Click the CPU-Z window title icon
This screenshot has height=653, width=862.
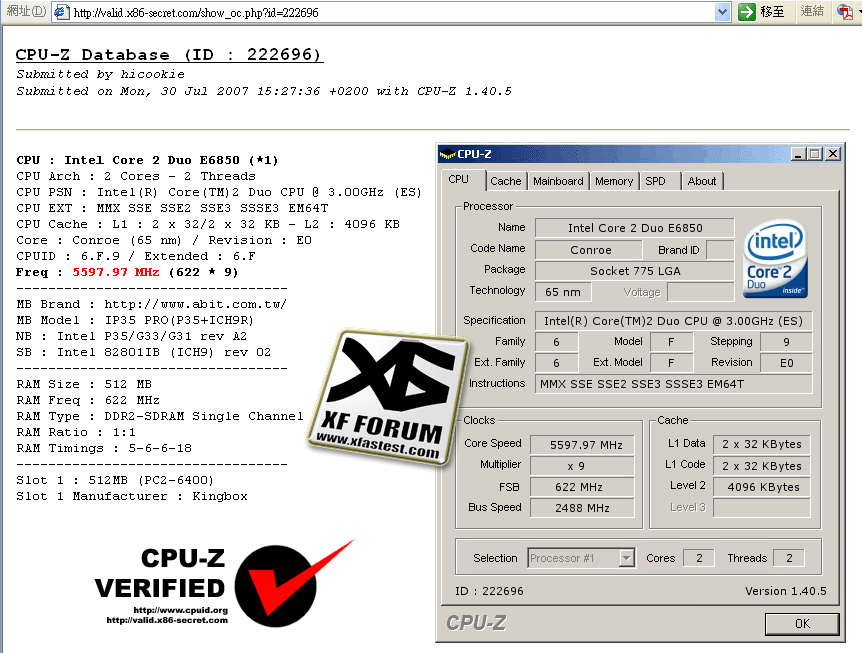click(447, 154)
